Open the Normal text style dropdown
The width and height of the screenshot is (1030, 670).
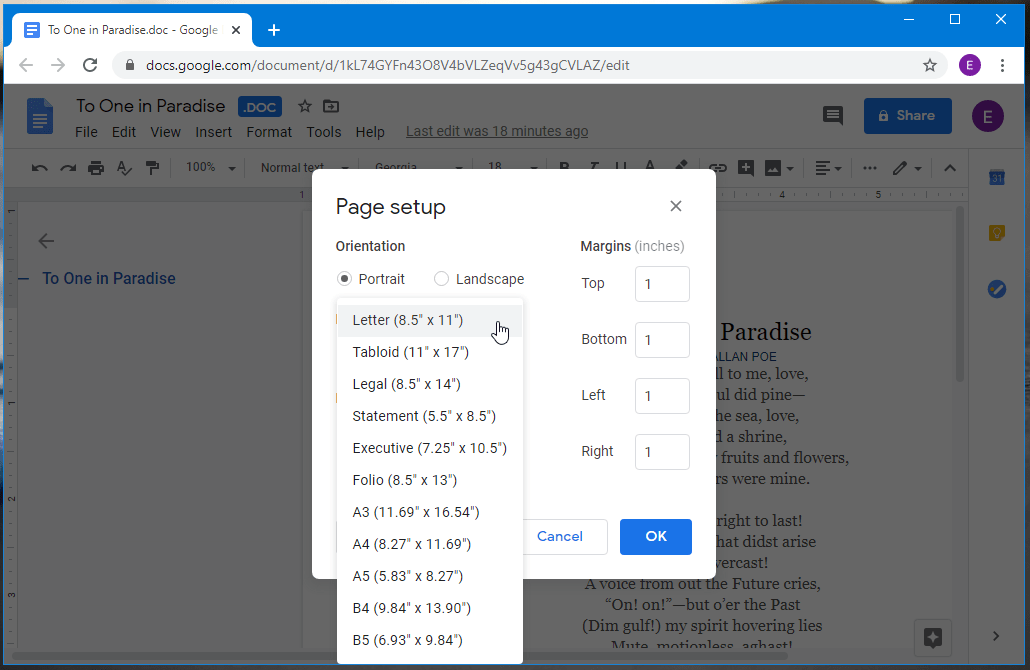coord(304,168)
